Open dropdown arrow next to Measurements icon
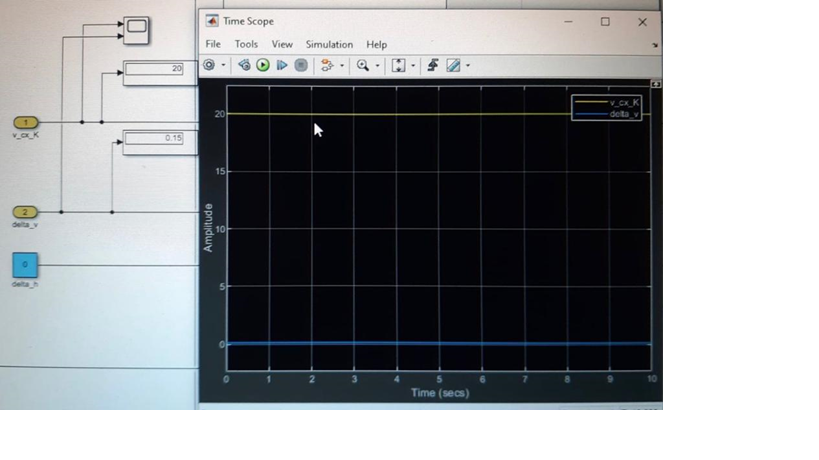 pyautogui.click(x=467, y=66)
